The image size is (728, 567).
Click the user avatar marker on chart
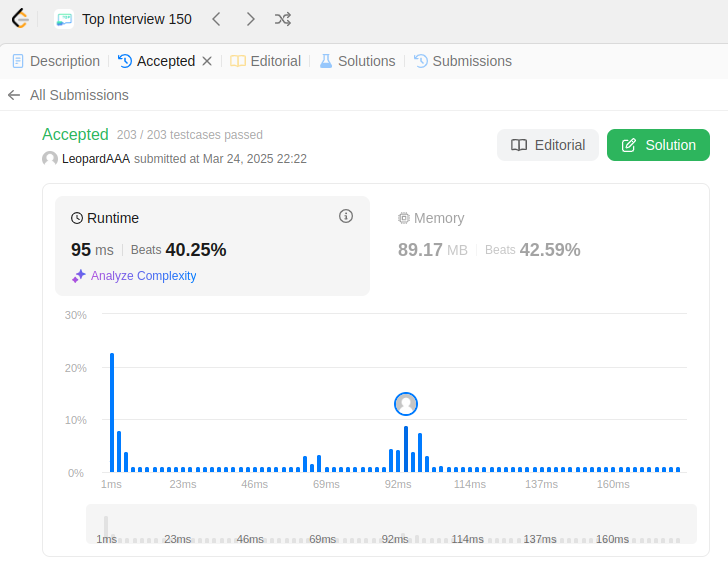click(406, 404)
